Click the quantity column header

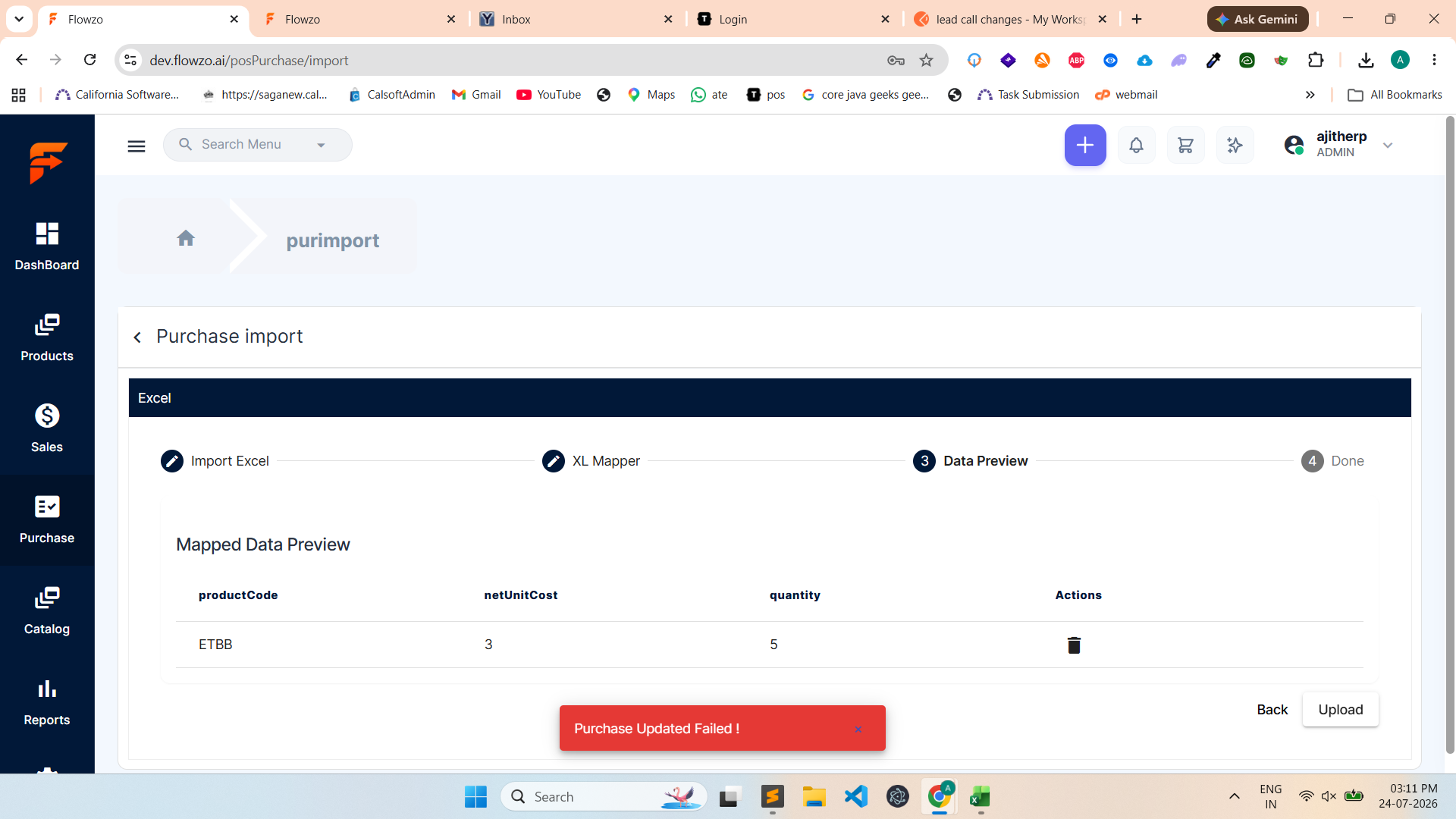point(795,595)
